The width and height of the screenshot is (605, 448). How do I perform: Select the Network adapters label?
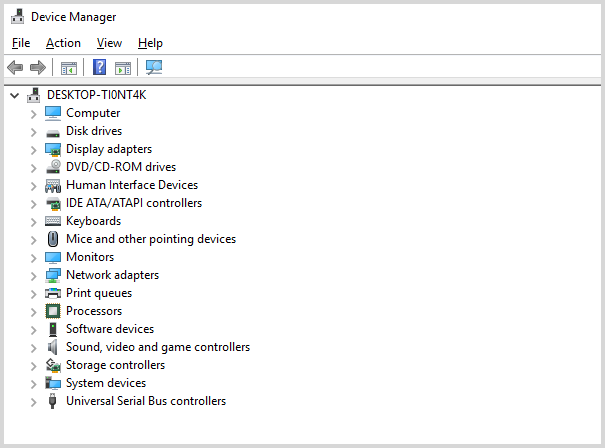coord(112,275)
